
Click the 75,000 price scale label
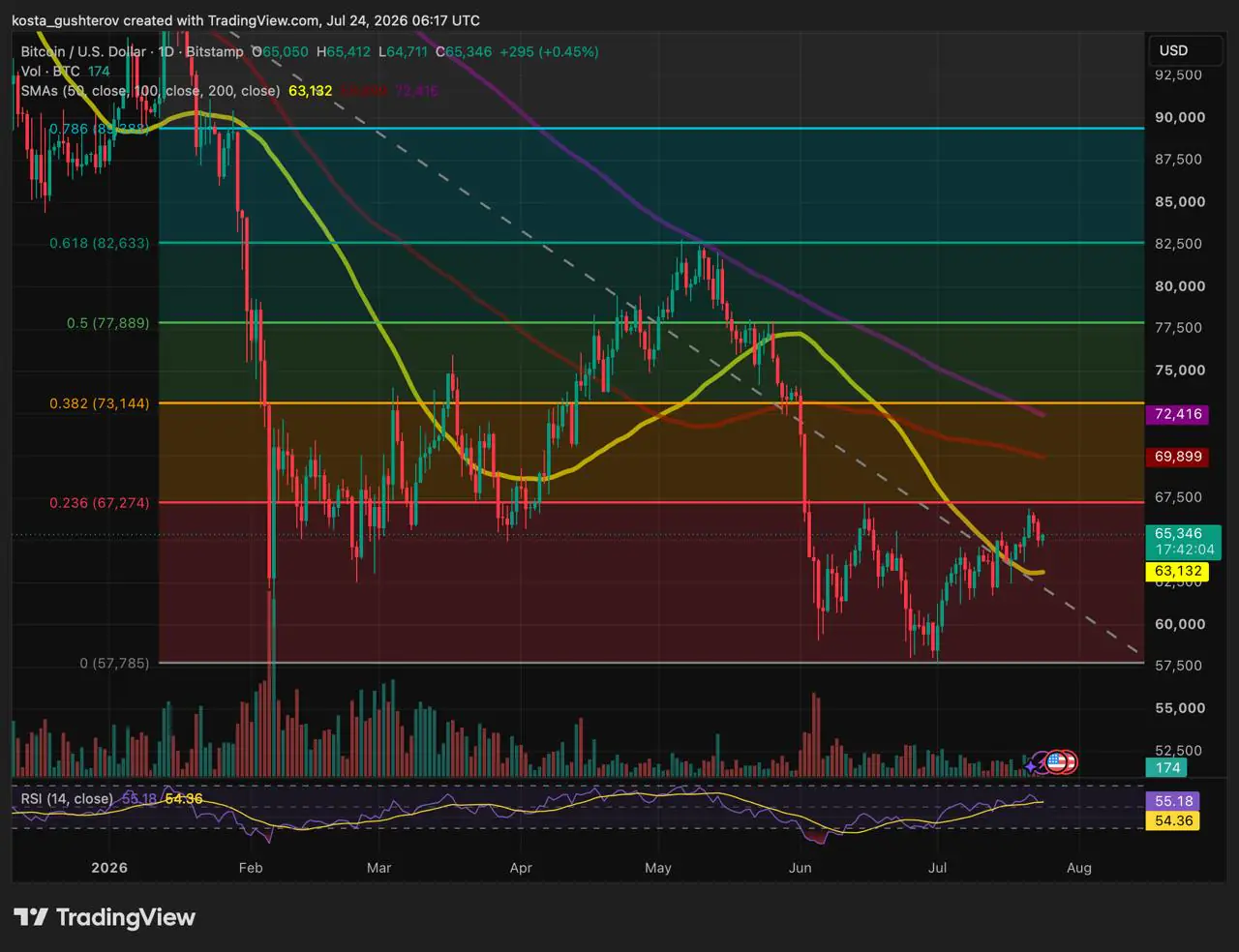pyautogui.click(x=1180, y=370)
